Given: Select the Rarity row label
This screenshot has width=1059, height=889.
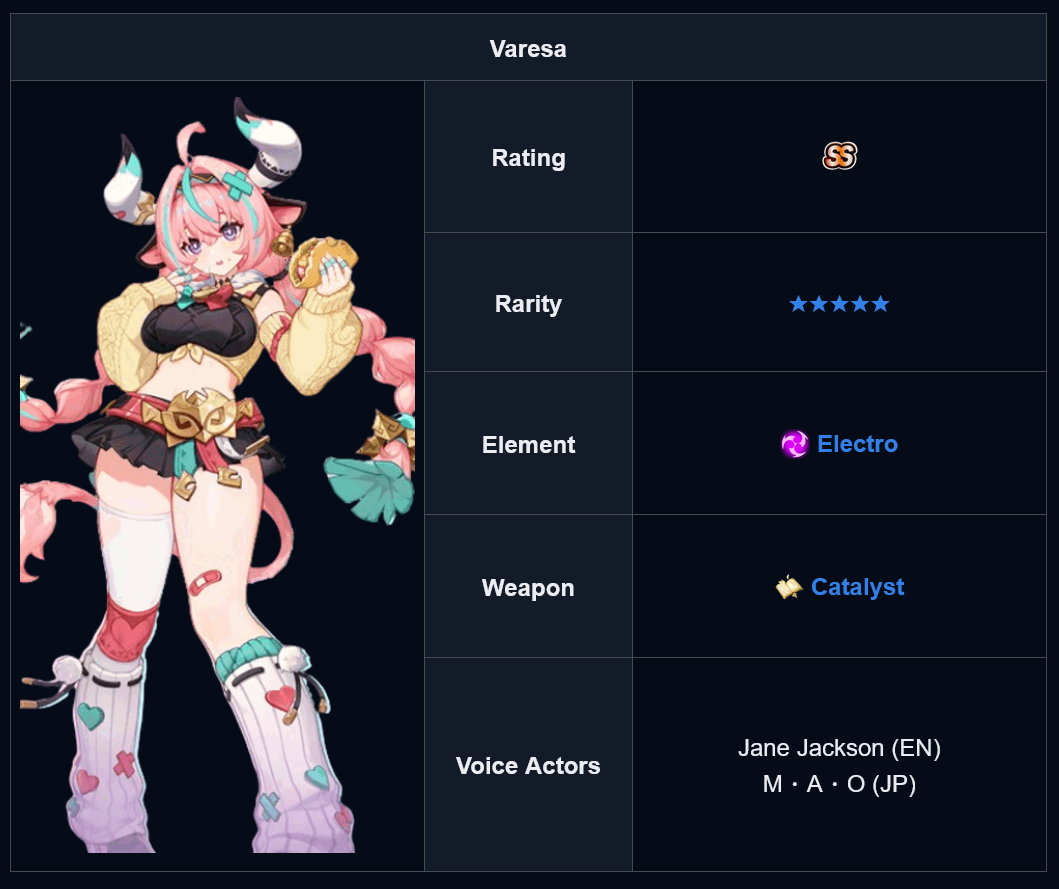Looking at the screenshot, I should [x=528, y=303].
